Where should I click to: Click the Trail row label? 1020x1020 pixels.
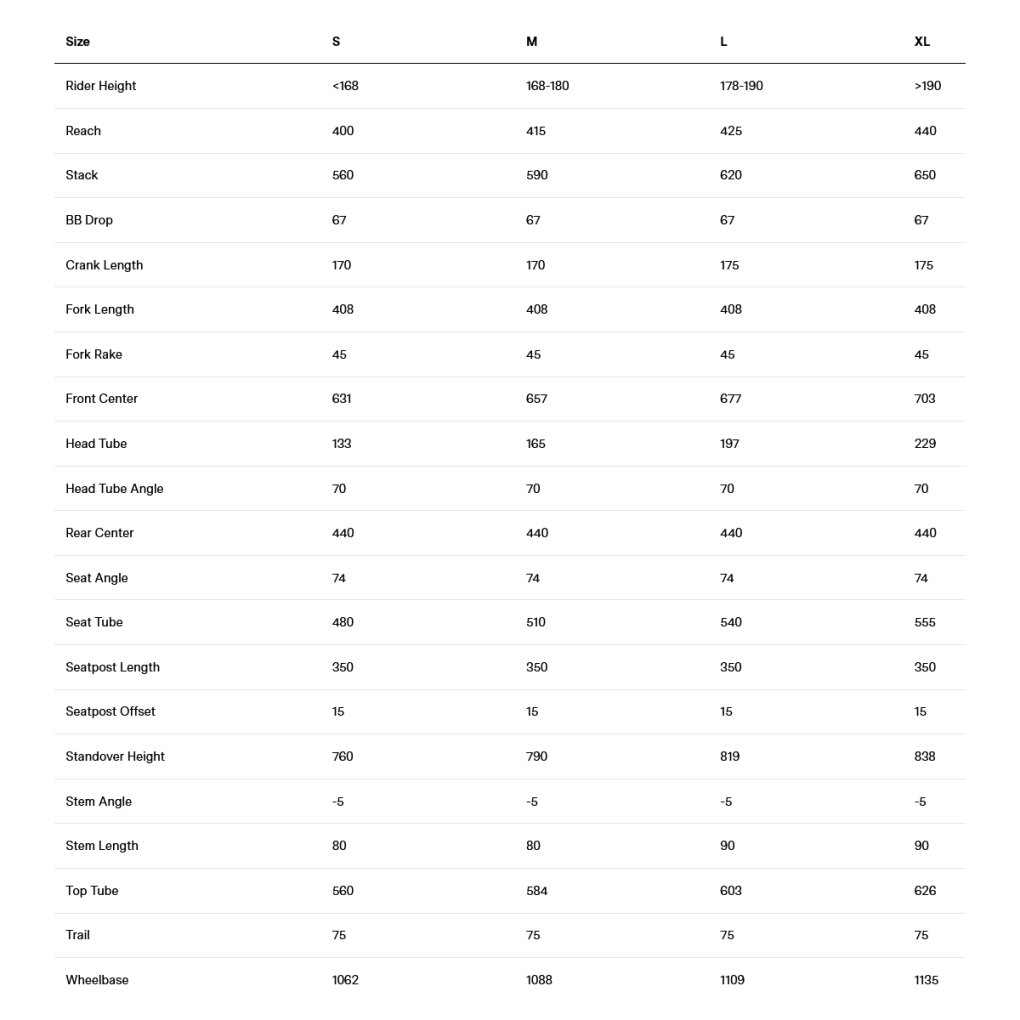click(x=78, y=935)
